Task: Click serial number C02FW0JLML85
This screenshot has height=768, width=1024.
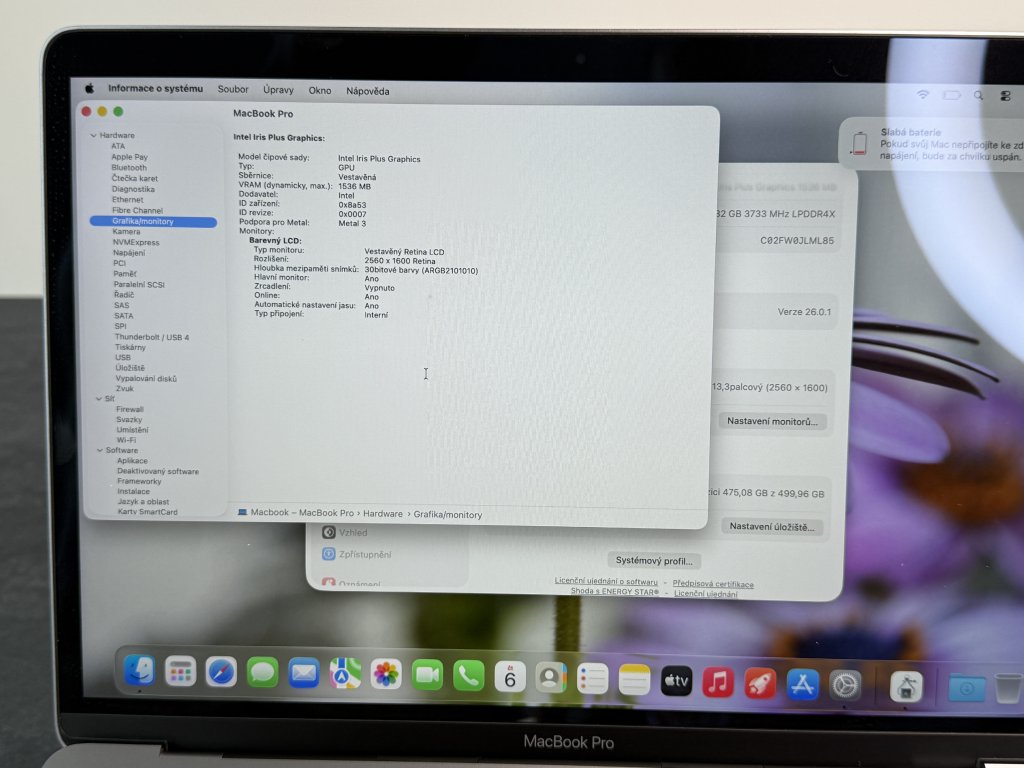Action: [x=797, y=240]
